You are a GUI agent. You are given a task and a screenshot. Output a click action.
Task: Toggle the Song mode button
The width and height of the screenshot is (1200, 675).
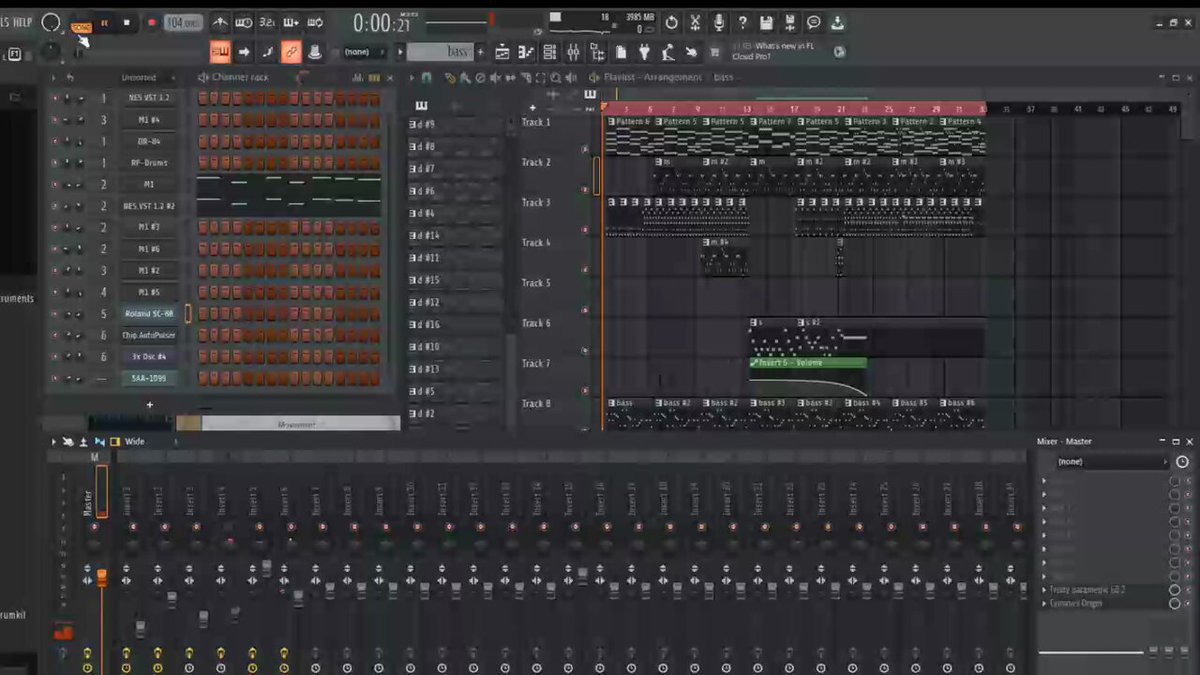tap(81, 22)
